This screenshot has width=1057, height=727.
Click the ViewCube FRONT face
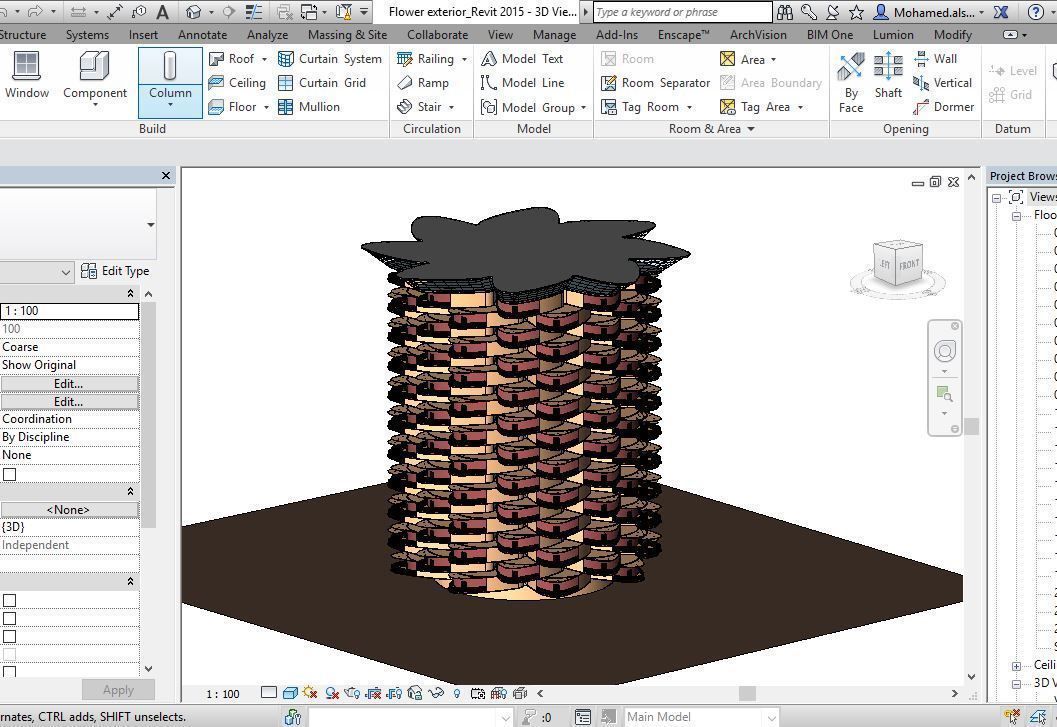tap(908, 265)
